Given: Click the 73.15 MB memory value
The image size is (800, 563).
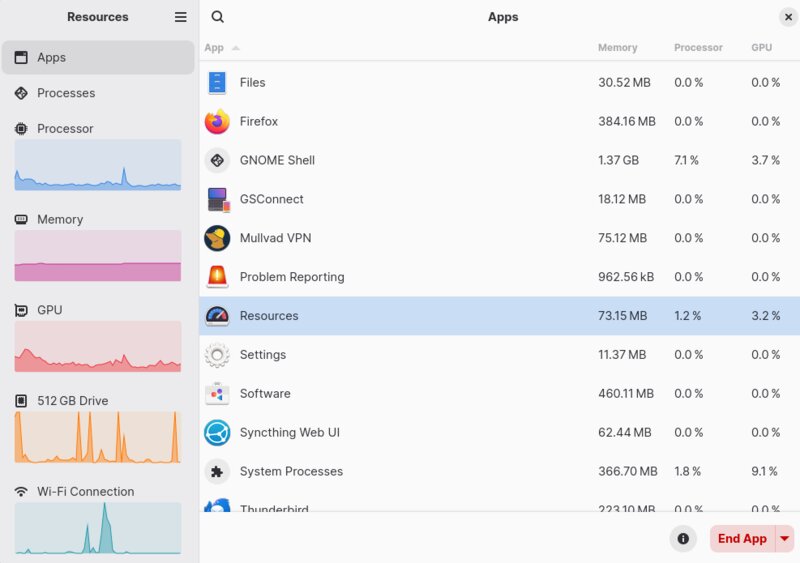Looking at the screenshot, I should (x=622, y=316).
